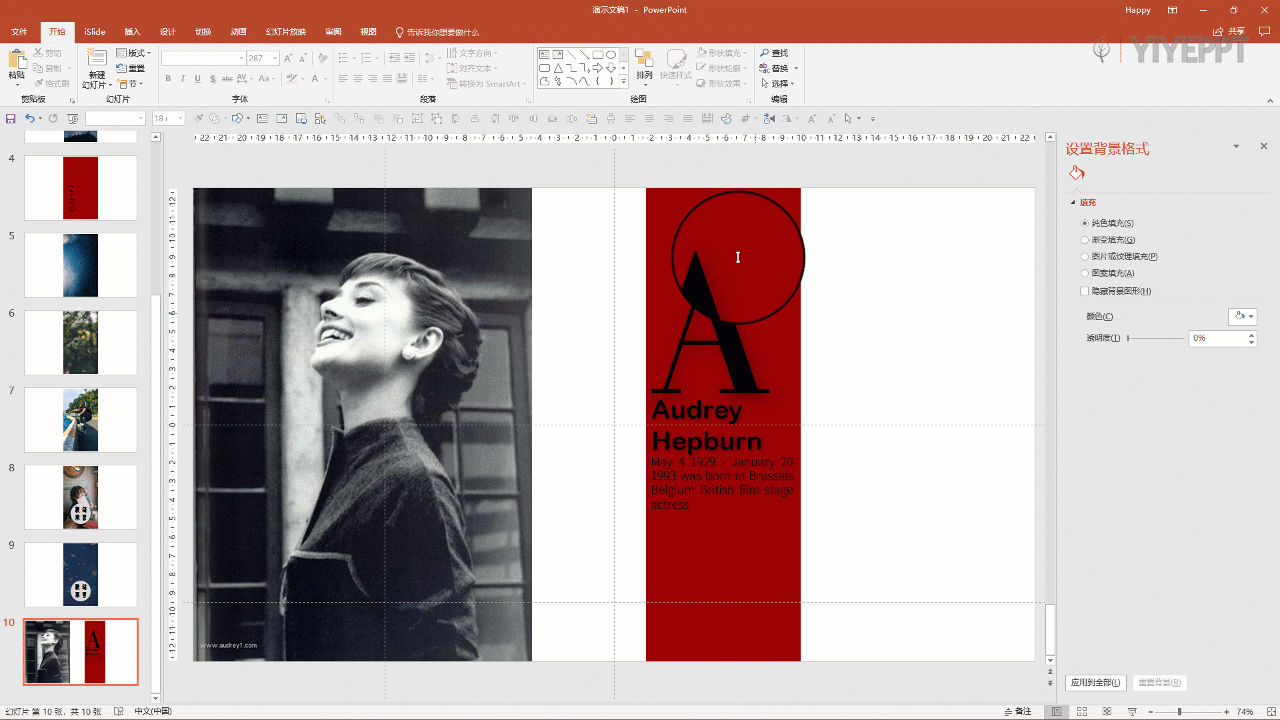Viewport: 1280px width, 720px height.
Task: Select picture or texture fill radio option
Action: point(1085,257)
